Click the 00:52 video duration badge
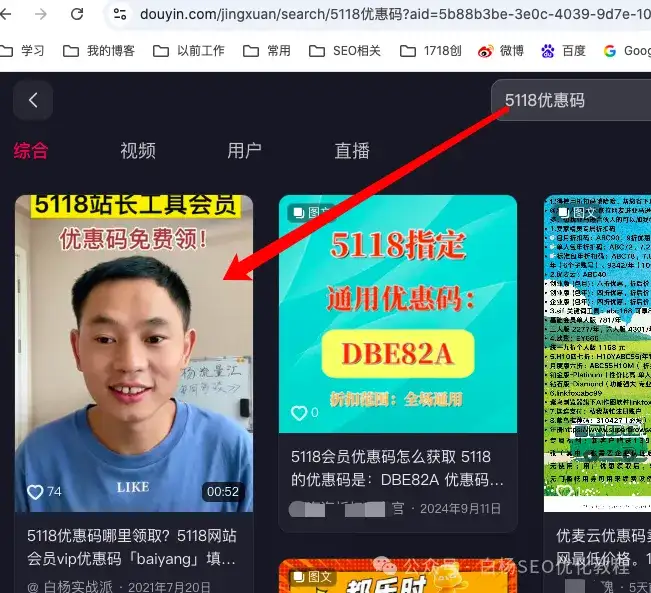The height and width of the screenshot is (593, 651). (x=223, y=492)
